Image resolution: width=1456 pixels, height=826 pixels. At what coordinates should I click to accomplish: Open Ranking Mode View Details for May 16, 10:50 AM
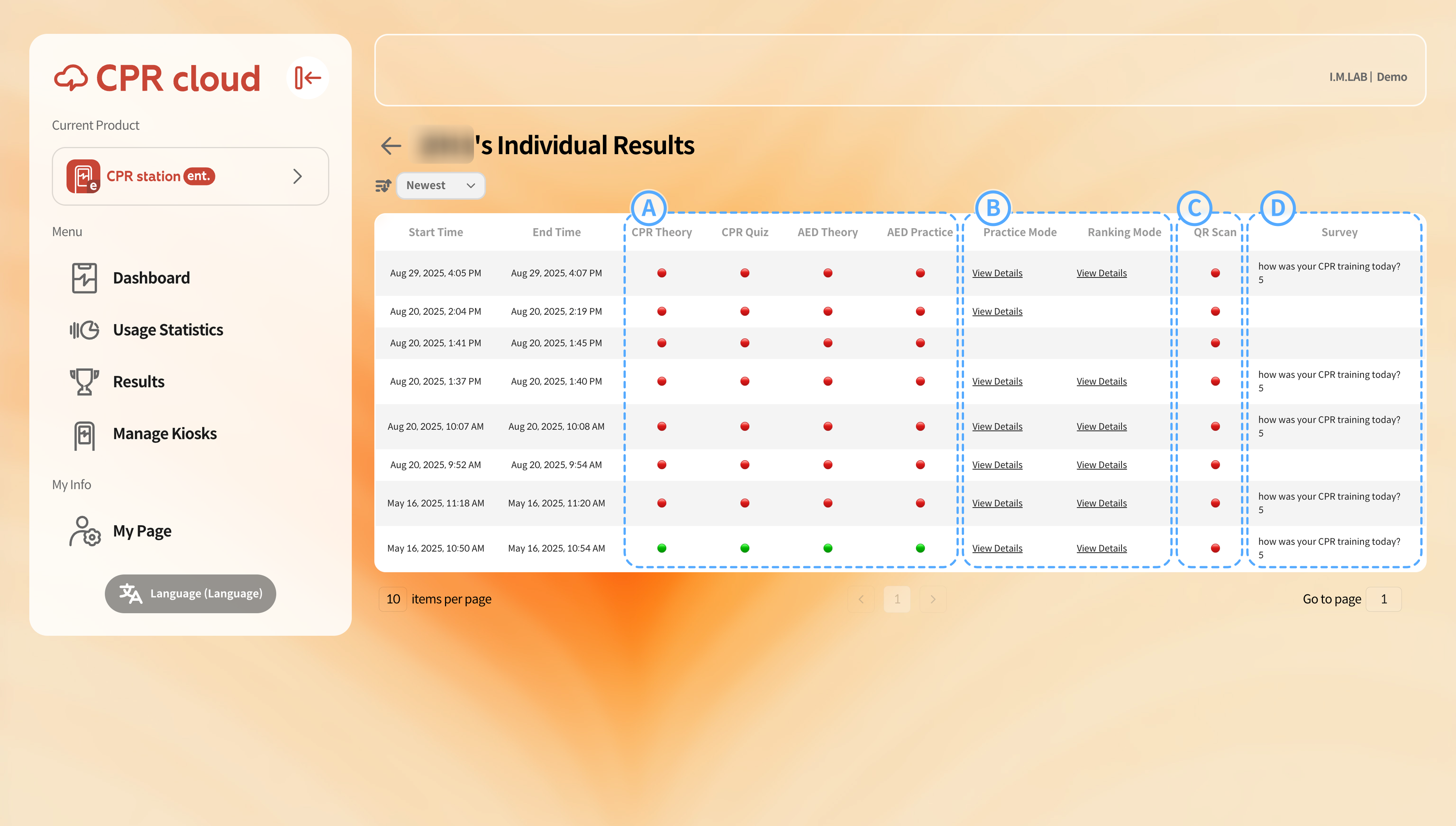[x=1101, y=548]
